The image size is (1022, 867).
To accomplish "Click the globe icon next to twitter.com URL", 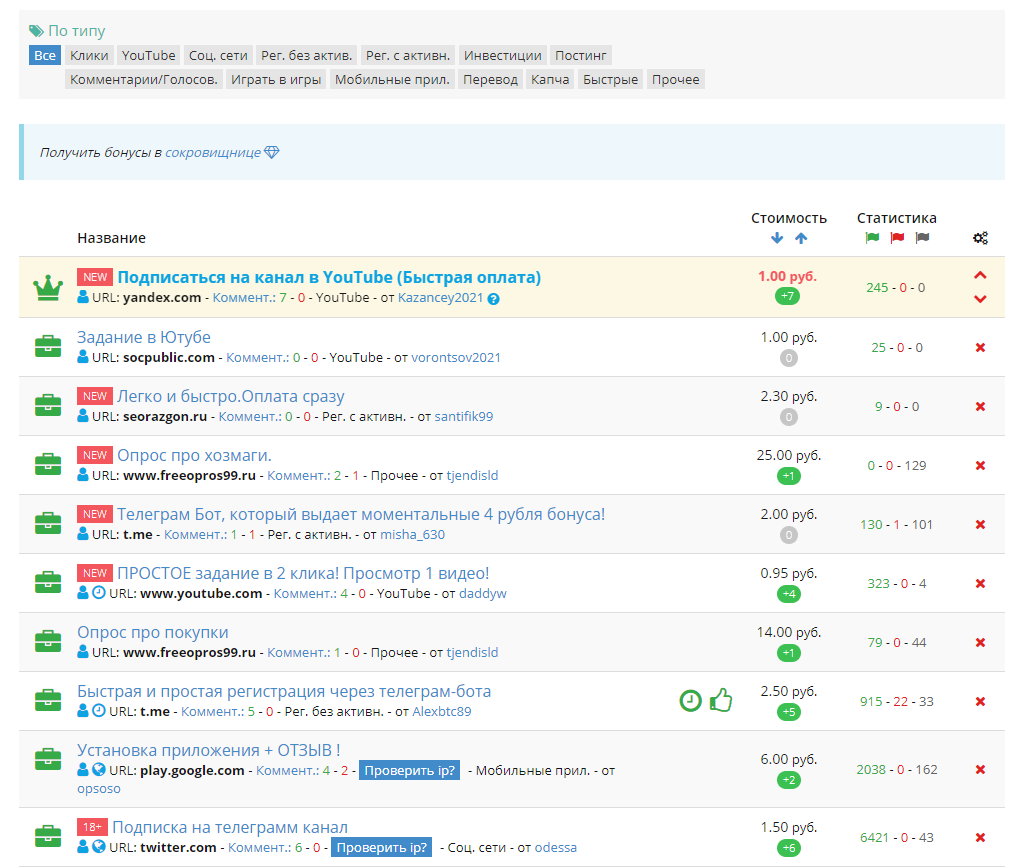I will (99, 847).
